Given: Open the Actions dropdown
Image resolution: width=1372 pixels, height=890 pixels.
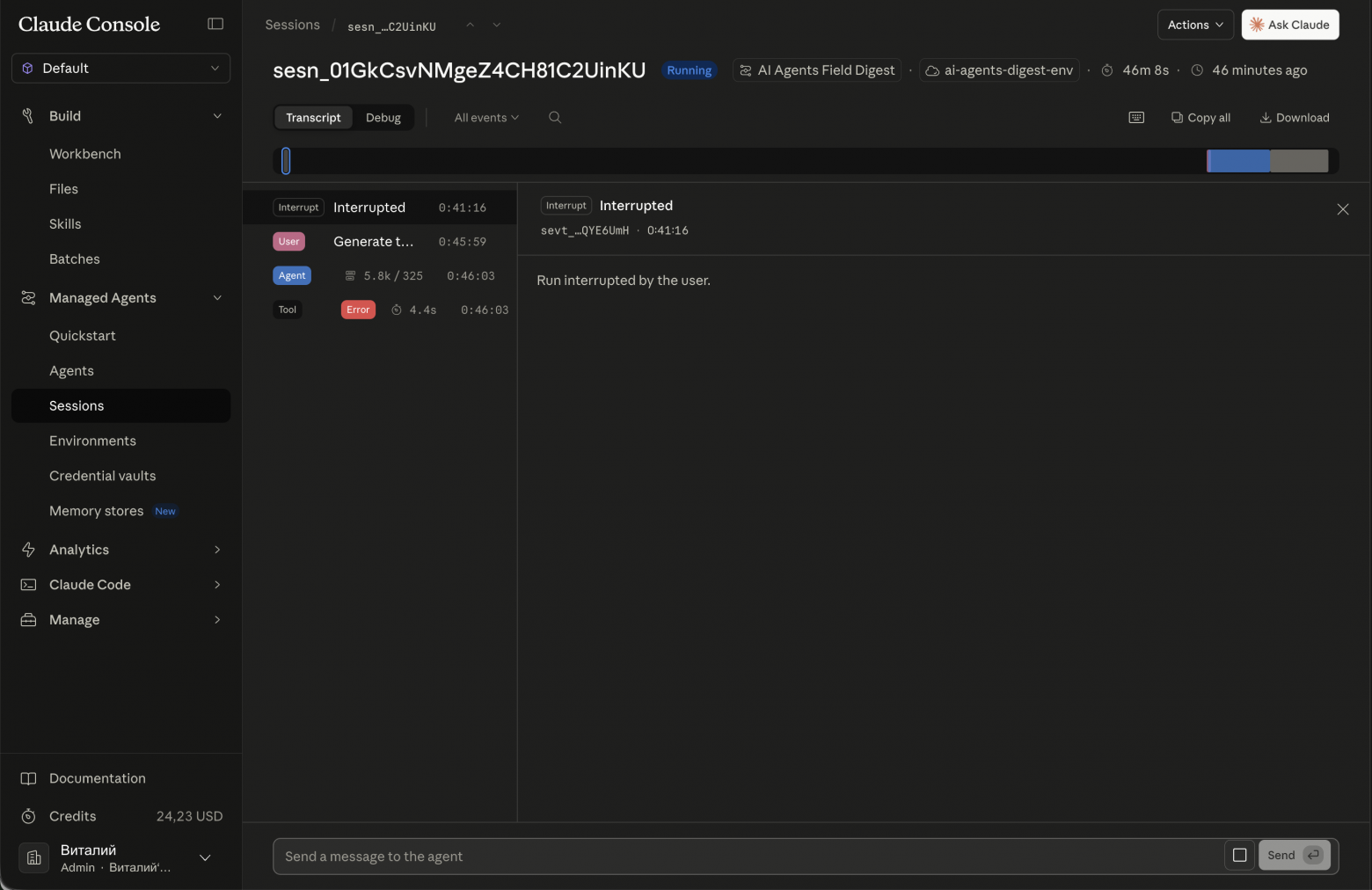Looking at the screenshot, I should [x=1195, y=25].
